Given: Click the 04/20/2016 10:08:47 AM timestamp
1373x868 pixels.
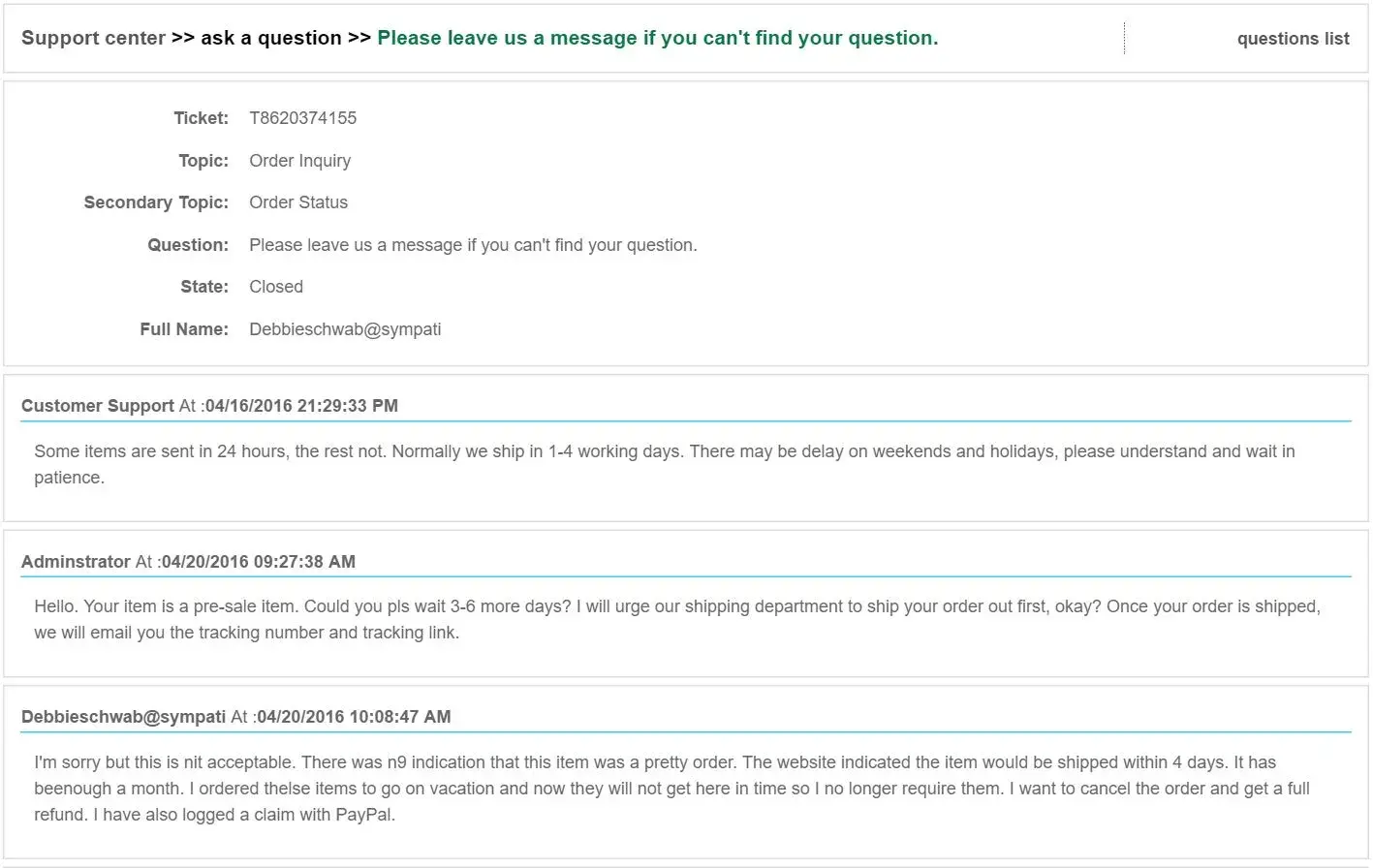Looking at the screenshot, I should (x=354, y=717).
